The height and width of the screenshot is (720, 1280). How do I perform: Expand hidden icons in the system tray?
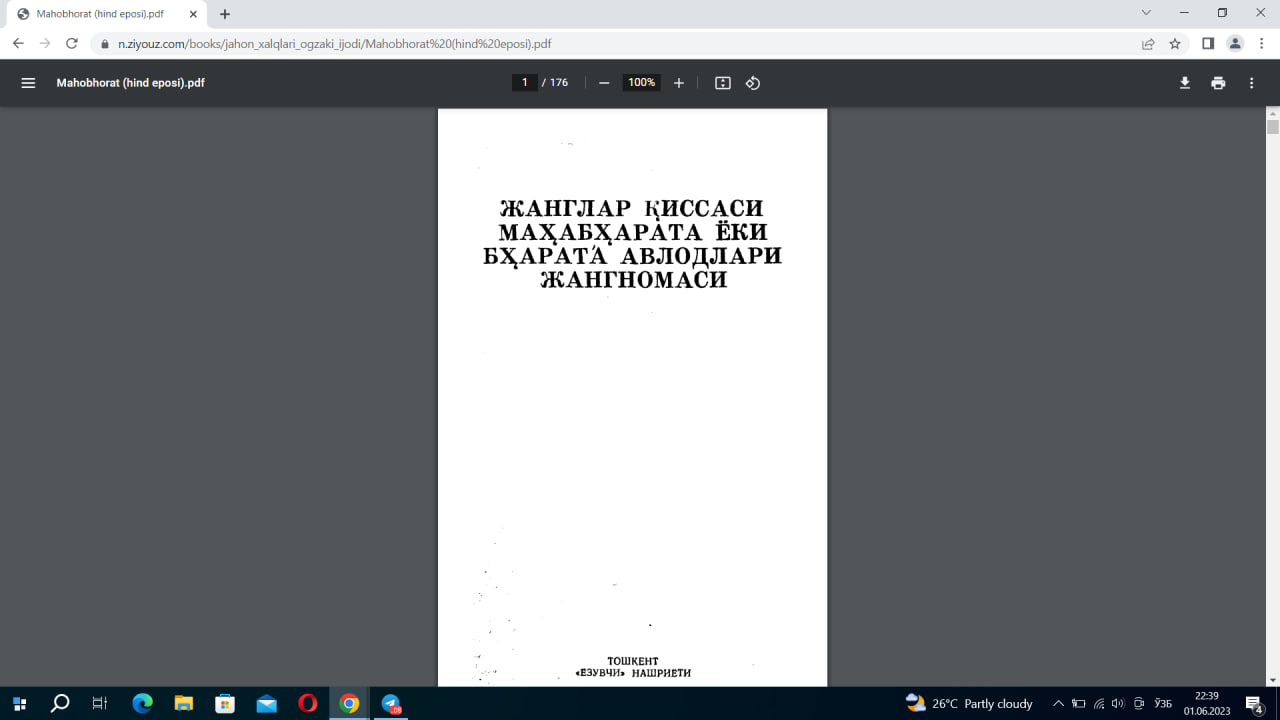1057,703
